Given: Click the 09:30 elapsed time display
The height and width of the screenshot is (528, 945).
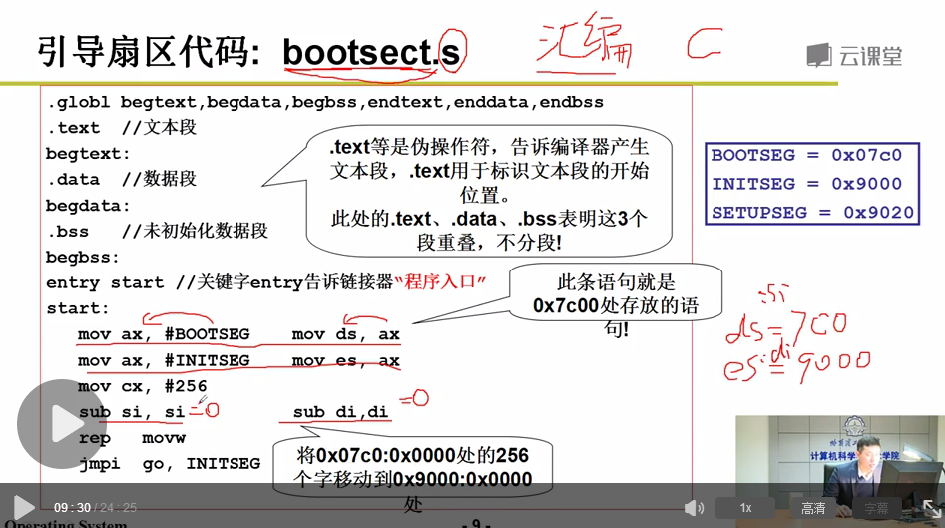Looking at the screenshot, I should tap(72, 508).
